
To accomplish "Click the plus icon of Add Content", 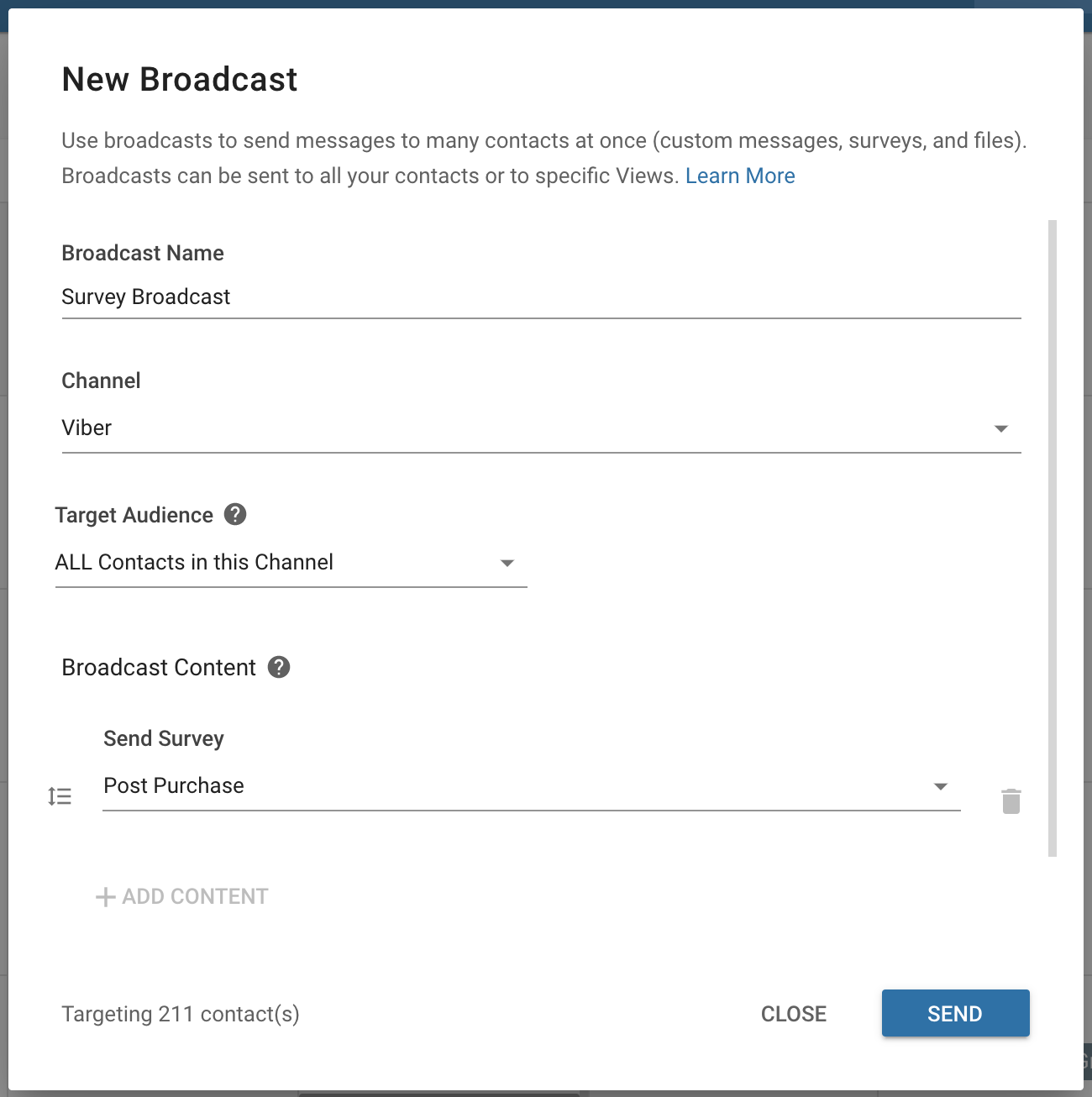I will click(x=106, y=897).
